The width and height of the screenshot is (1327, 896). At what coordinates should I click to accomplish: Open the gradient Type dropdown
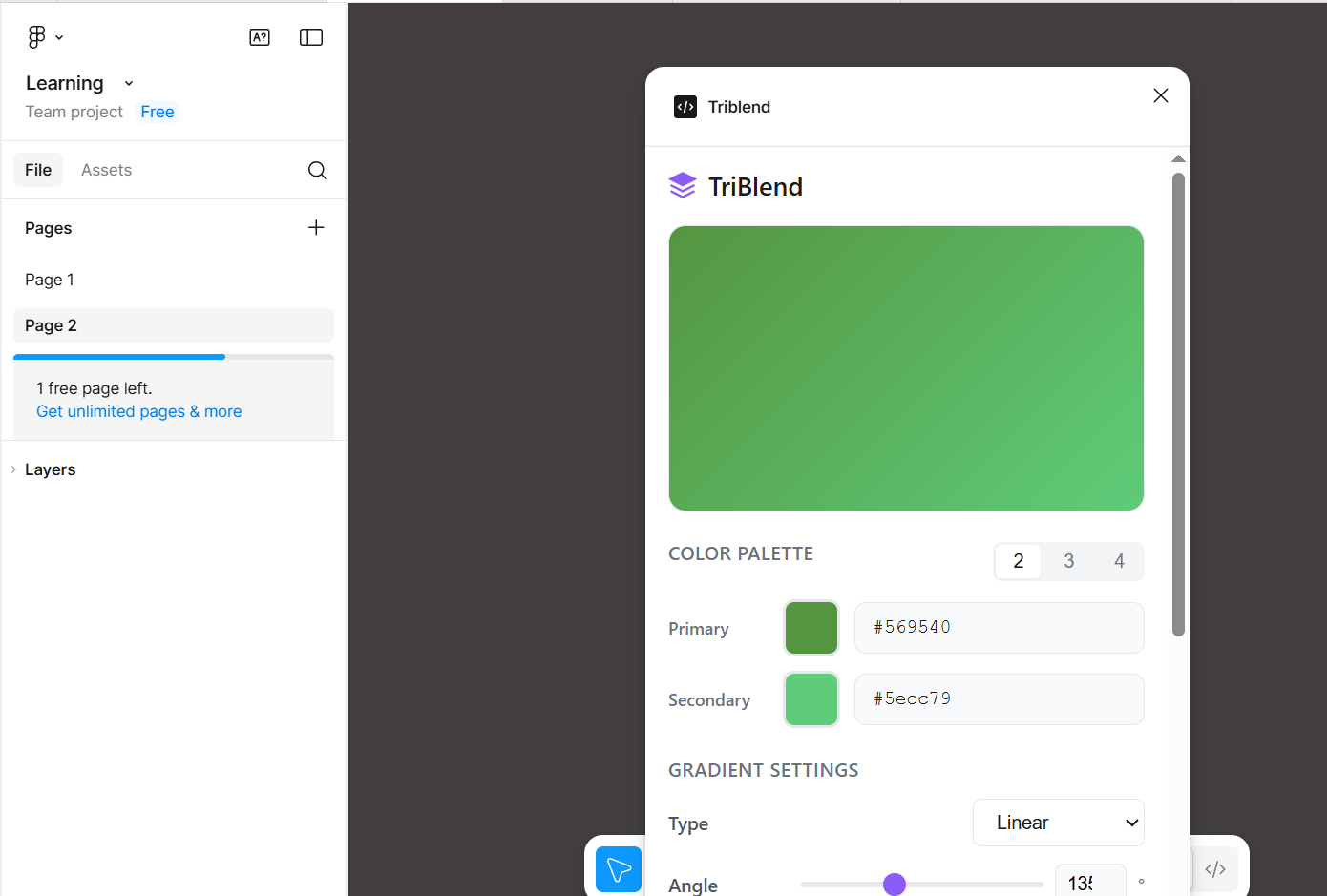(1058, 823)
